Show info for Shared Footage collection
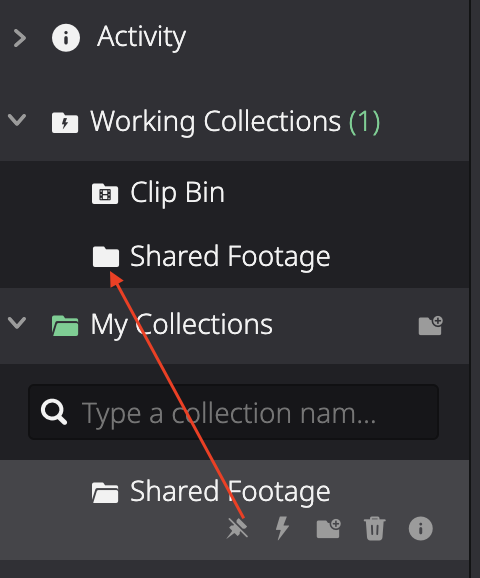The image size is (480, 578). point(421,528)
